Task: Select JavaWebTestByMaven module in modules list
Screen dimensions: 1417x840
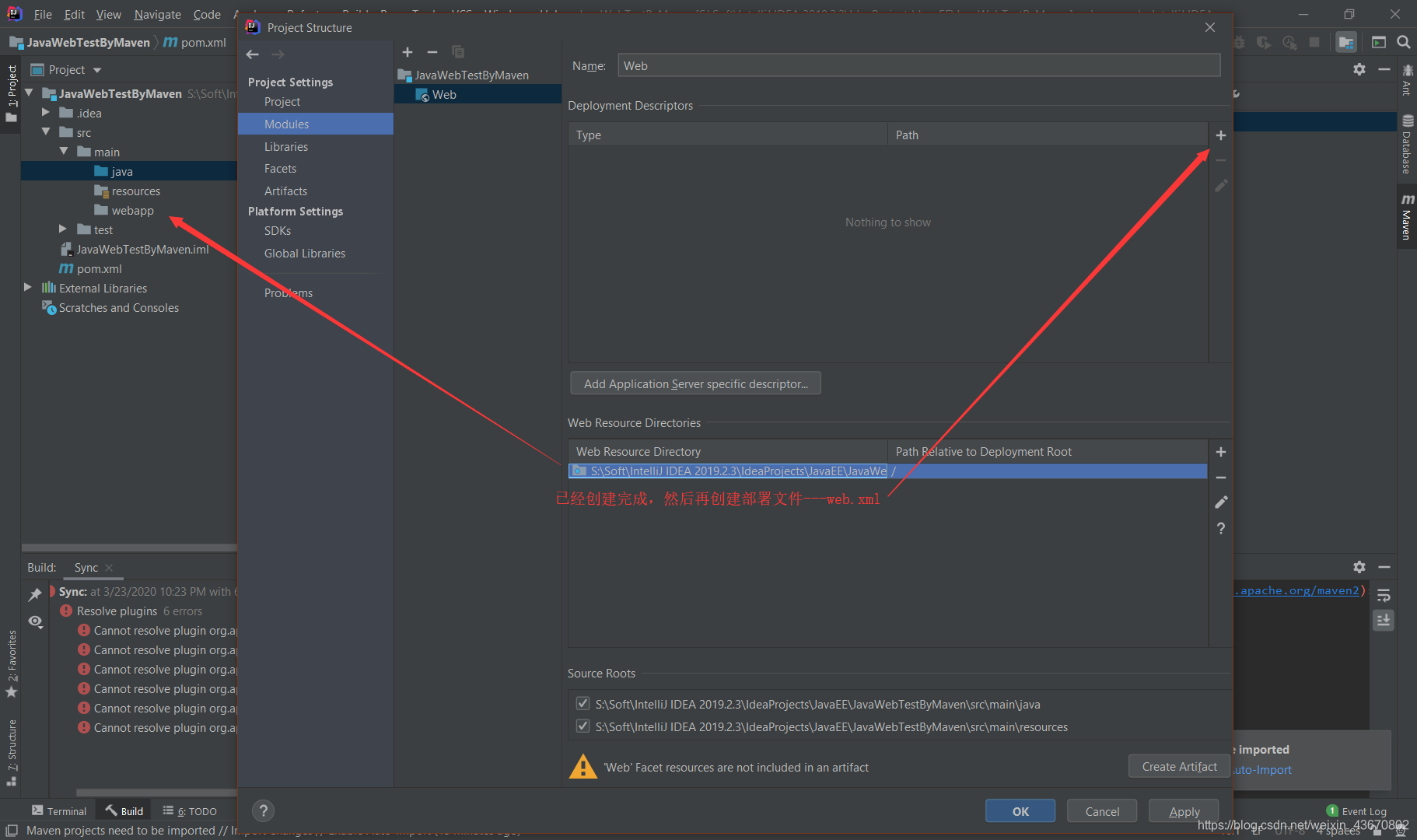Action: click(464, 75)
